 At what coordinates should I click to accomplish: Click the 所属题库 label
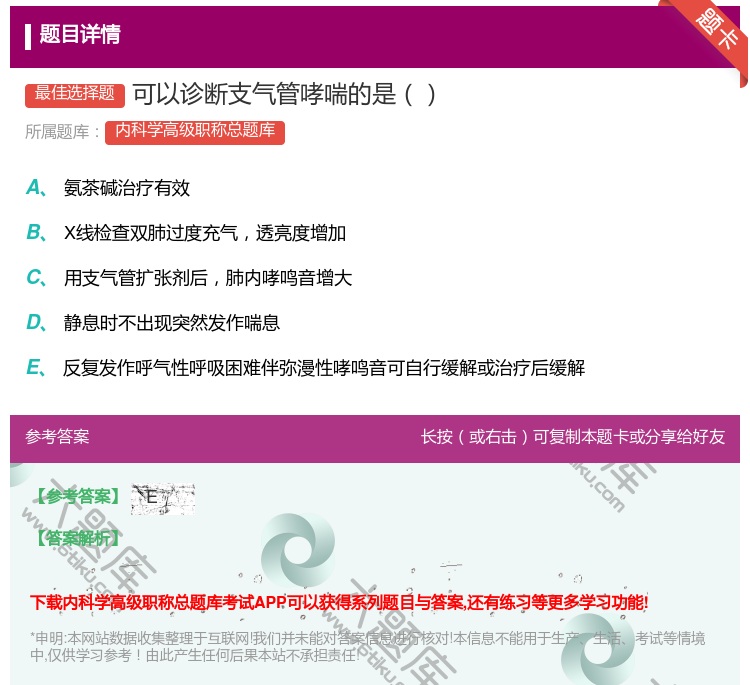tap(62, 132)
